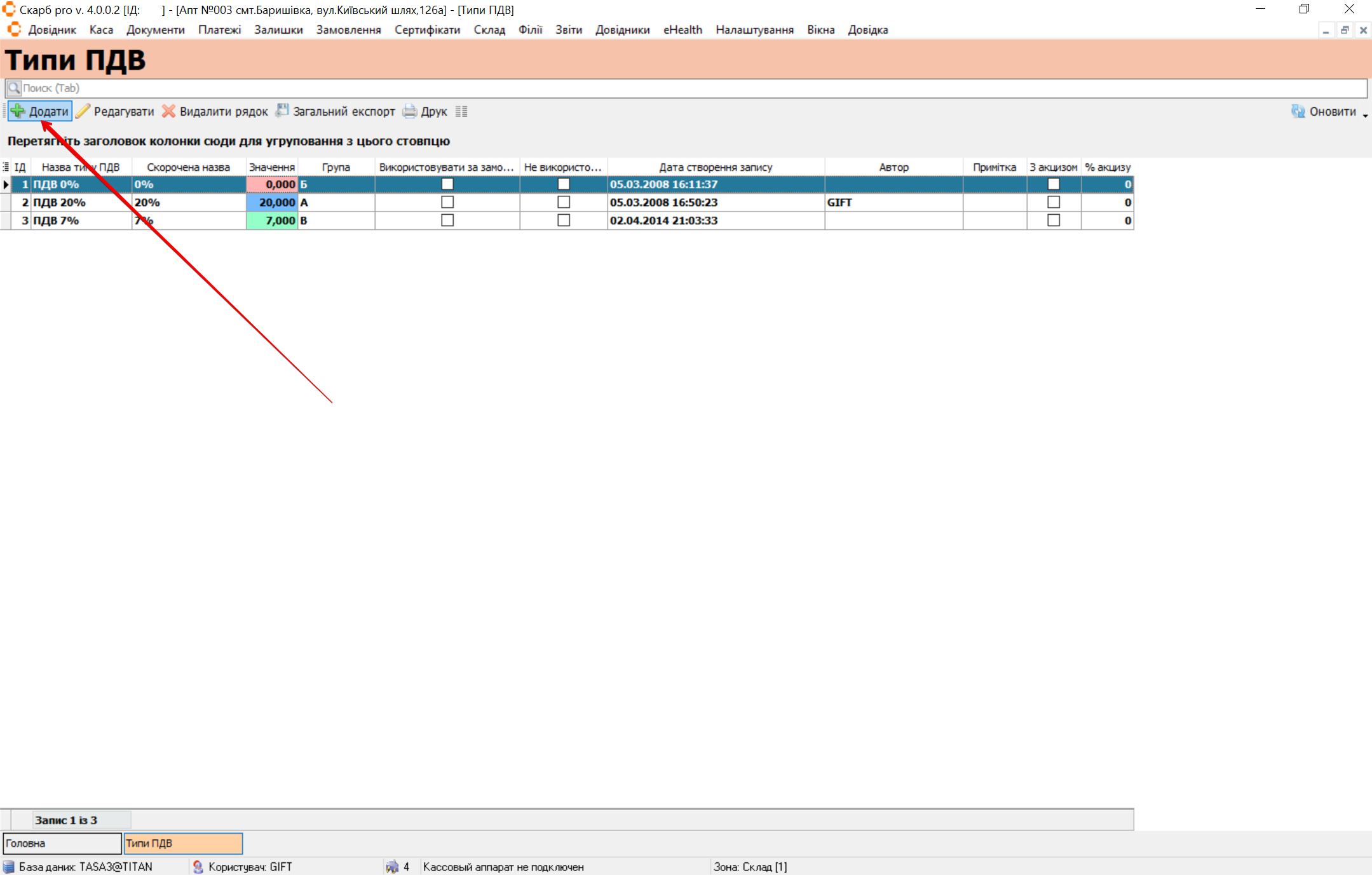Click the column layout icon after Друк
Viewport: 1372px width, 875px height.
pyautogui.click(x=461, y=111)
